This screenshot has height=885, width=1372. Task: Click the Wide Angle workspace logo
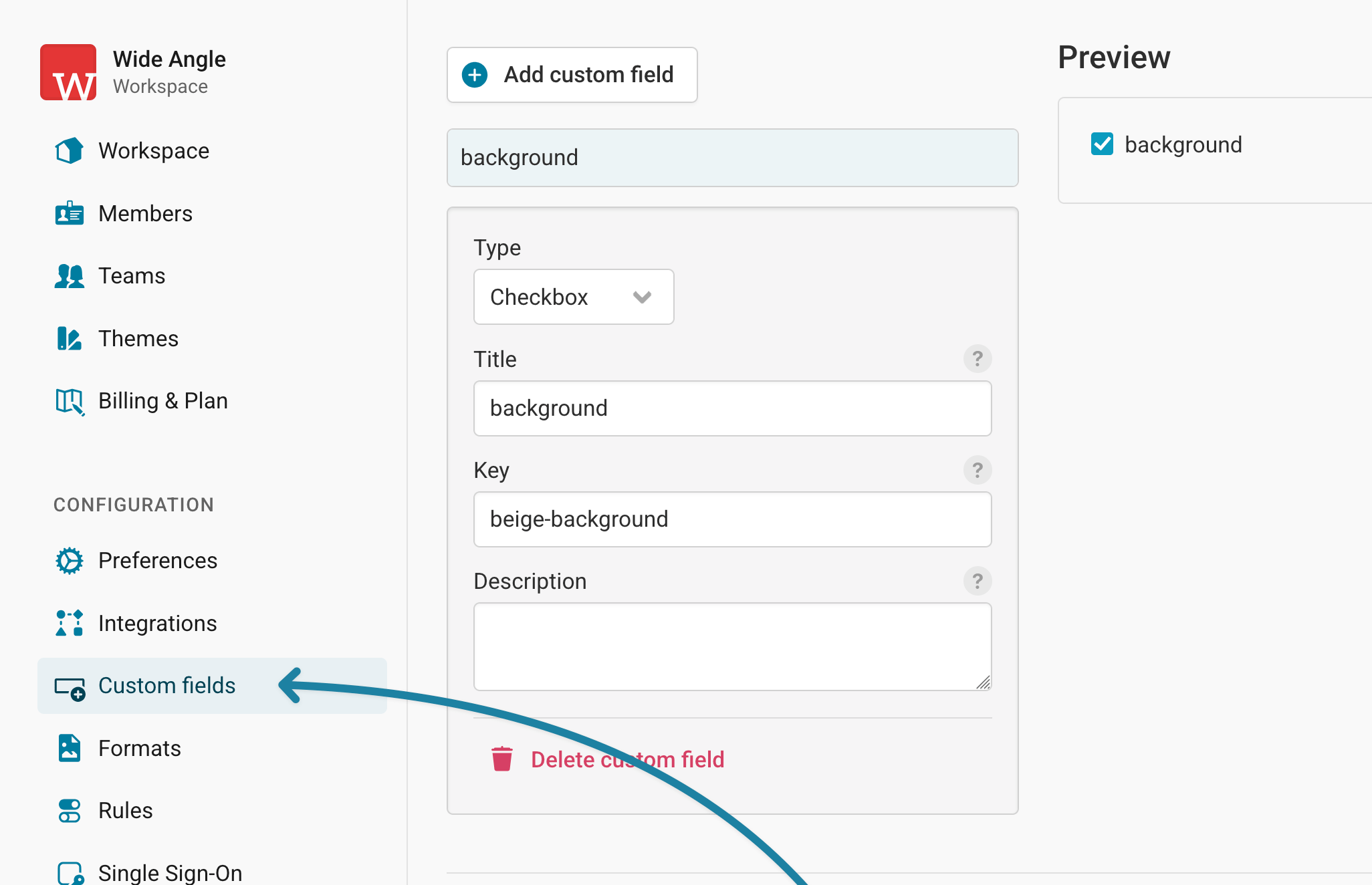(68, 72)
